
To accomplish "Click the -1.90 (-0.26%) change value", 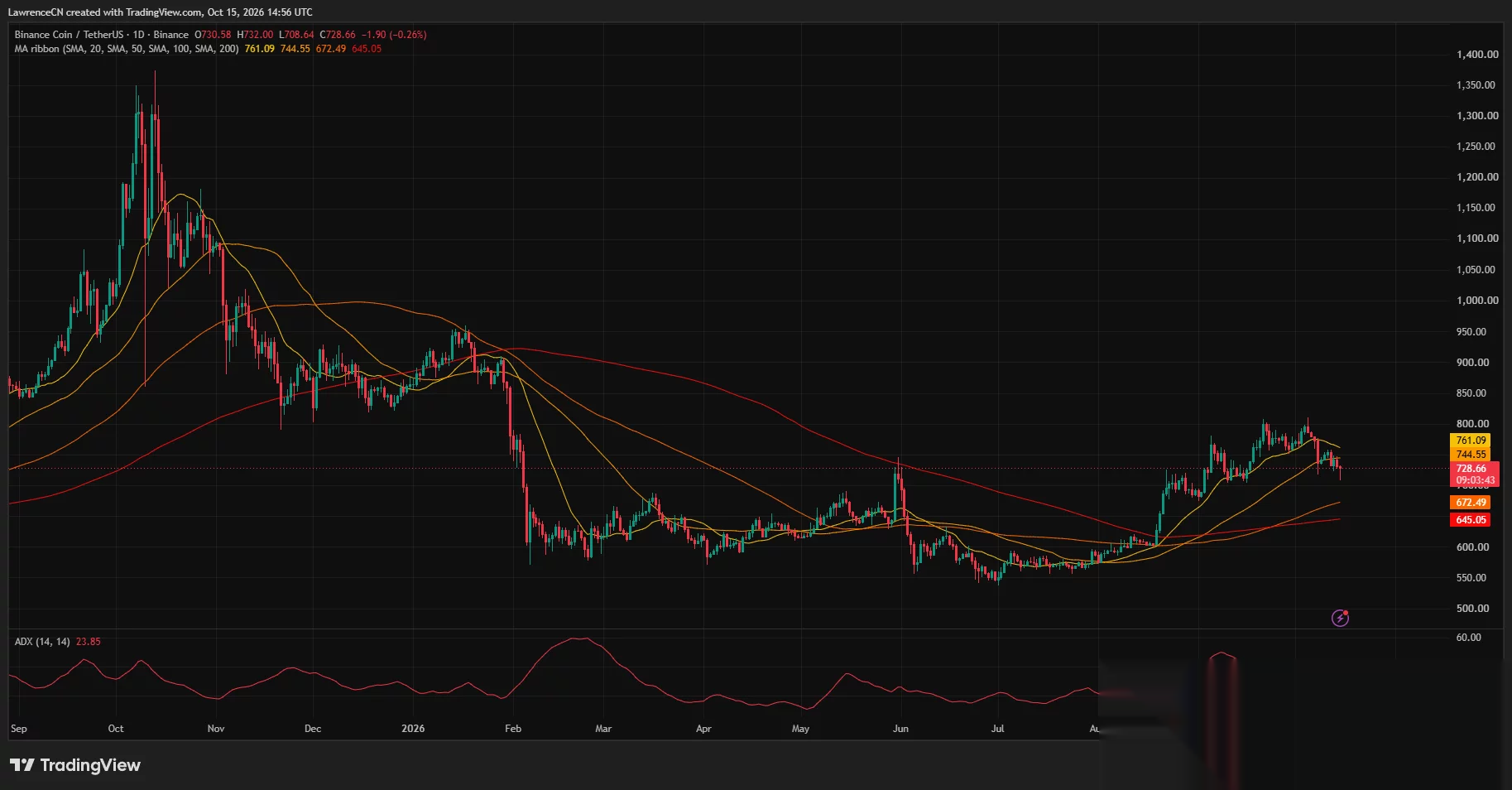I will click(x=395, y=35).
